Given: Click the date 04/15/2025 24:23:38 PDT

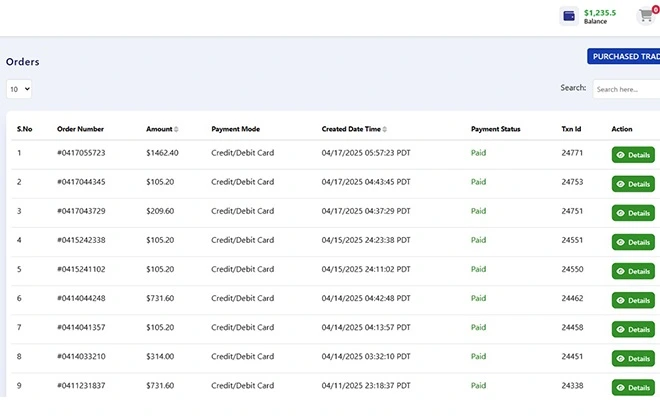Looking at the screenshot, I should pos(366,240).
